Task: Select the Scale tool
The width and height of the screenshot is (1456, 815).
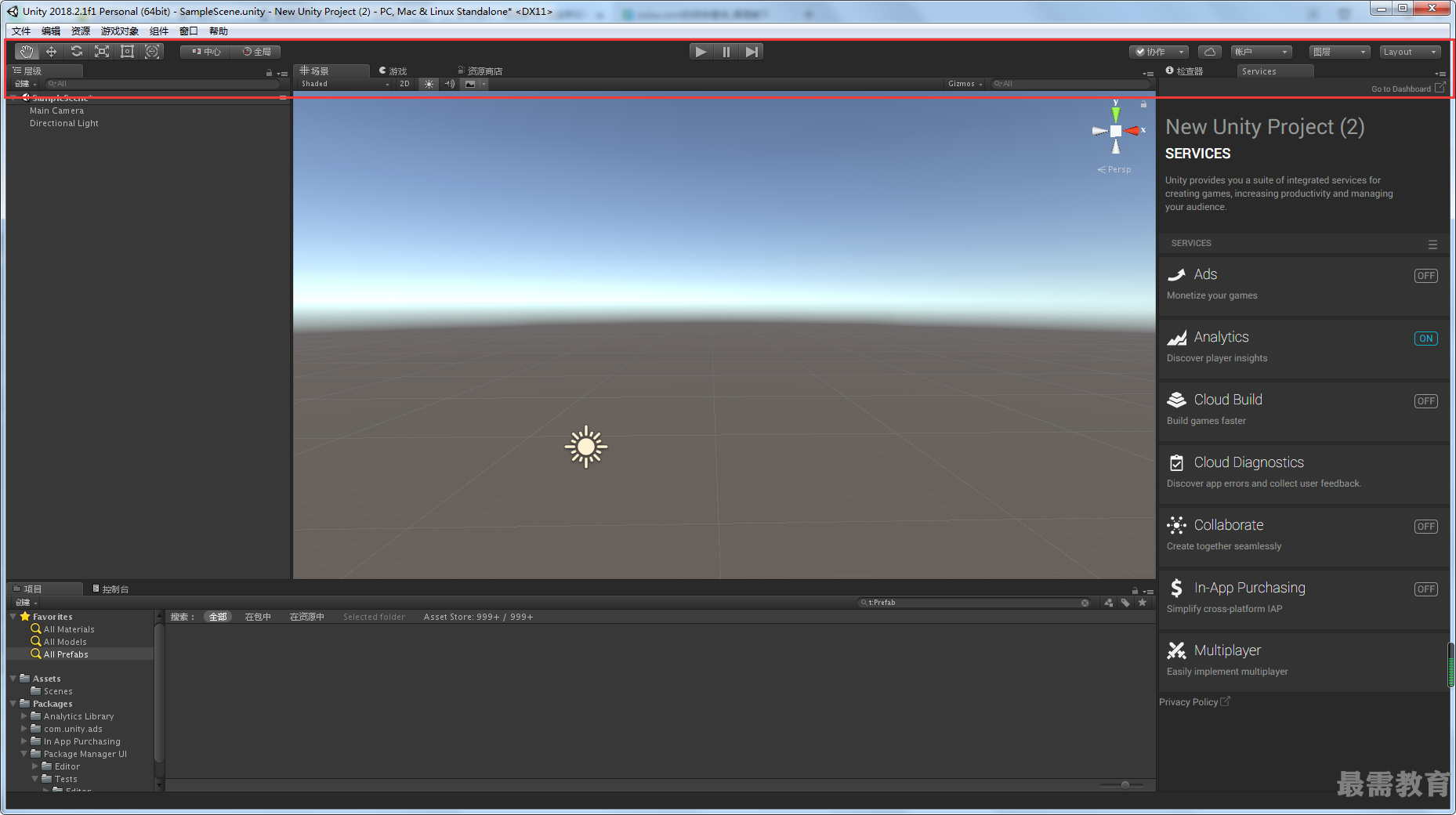Action: coord(102,52)
